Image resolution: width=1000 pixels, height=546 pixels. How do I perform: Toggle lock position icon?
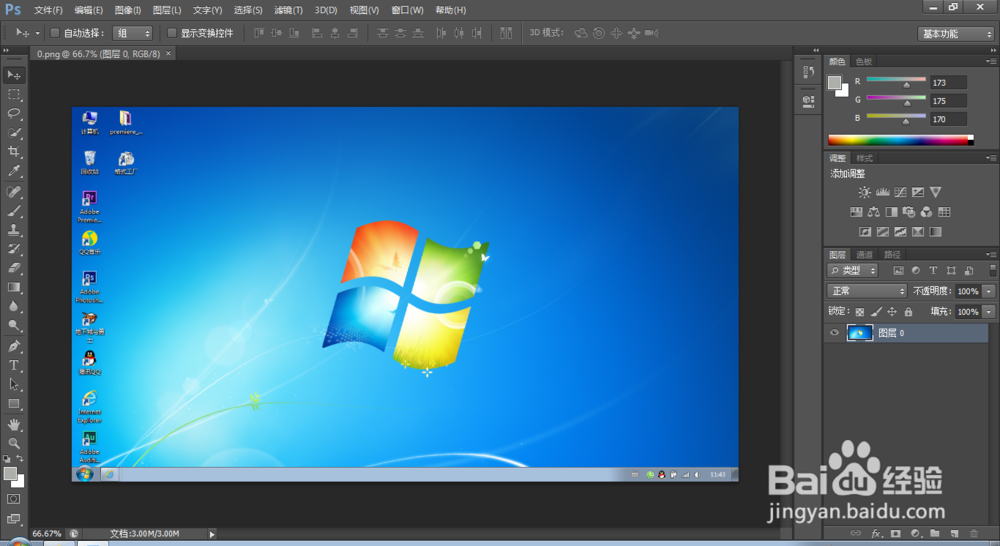pos(892,312)
